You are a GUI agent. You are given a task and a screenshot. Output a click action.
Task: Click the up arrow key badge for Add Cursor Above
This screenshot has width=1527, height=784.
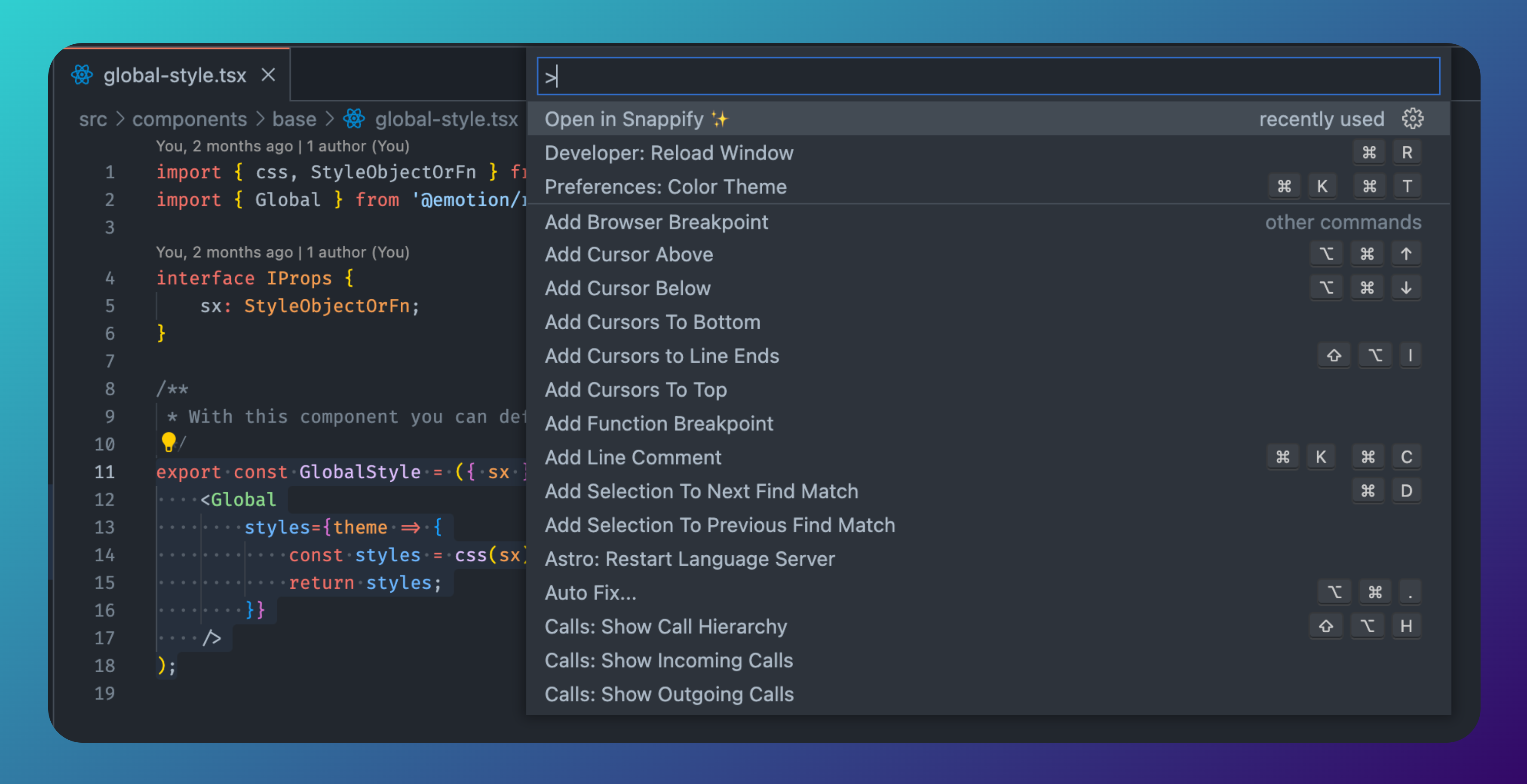click(1405, 254)
